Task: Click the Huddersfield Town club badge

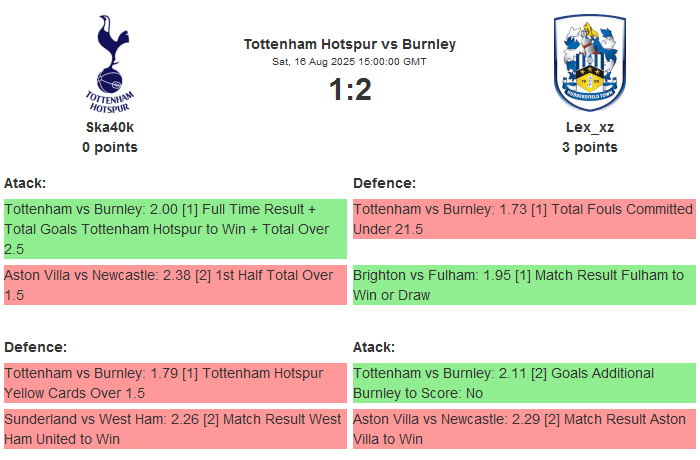Action: pyautogui.click(x=589, y=64)
